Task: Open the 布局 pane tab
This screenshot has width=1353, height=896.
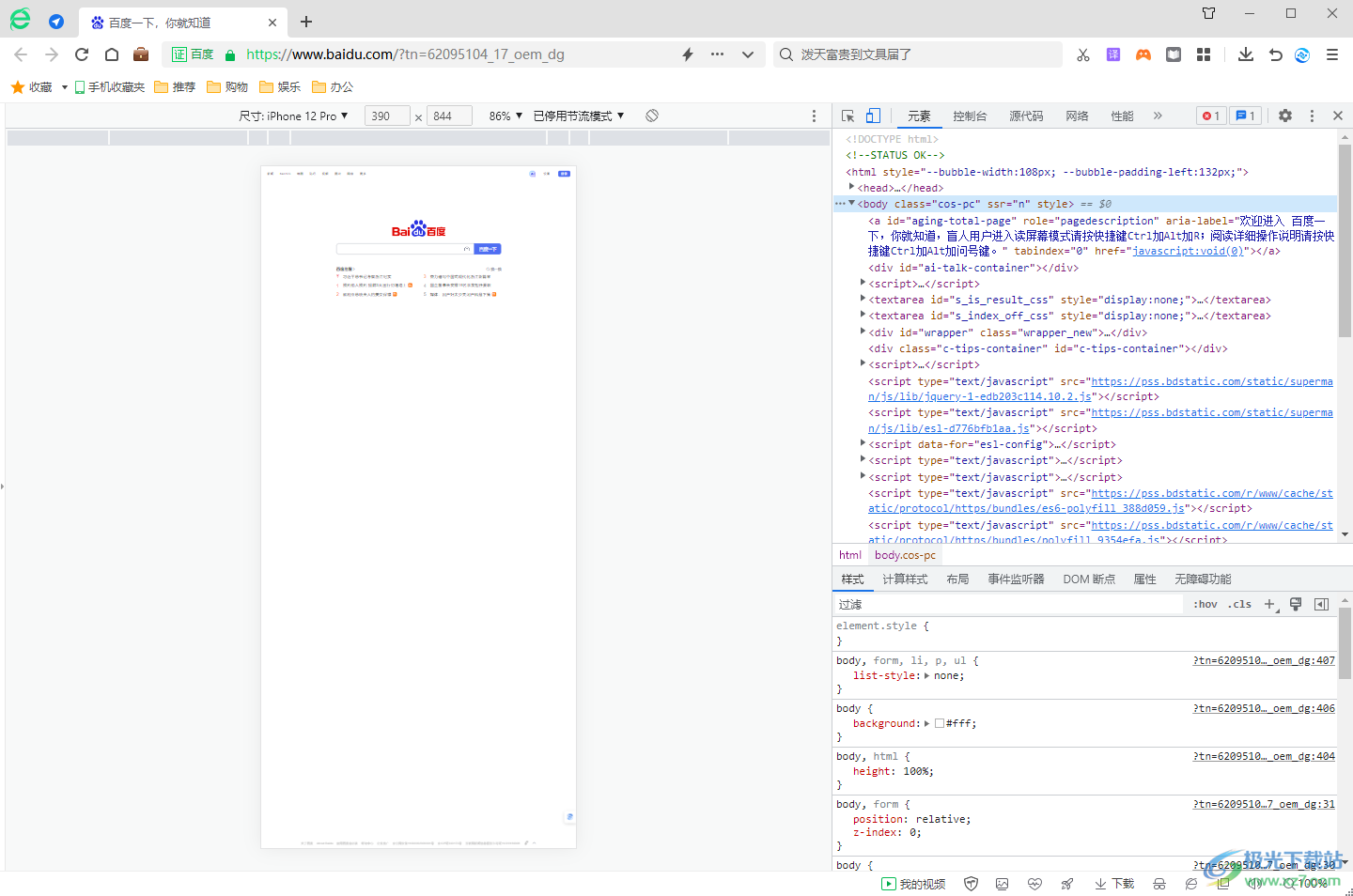Action: coord(957,579)
